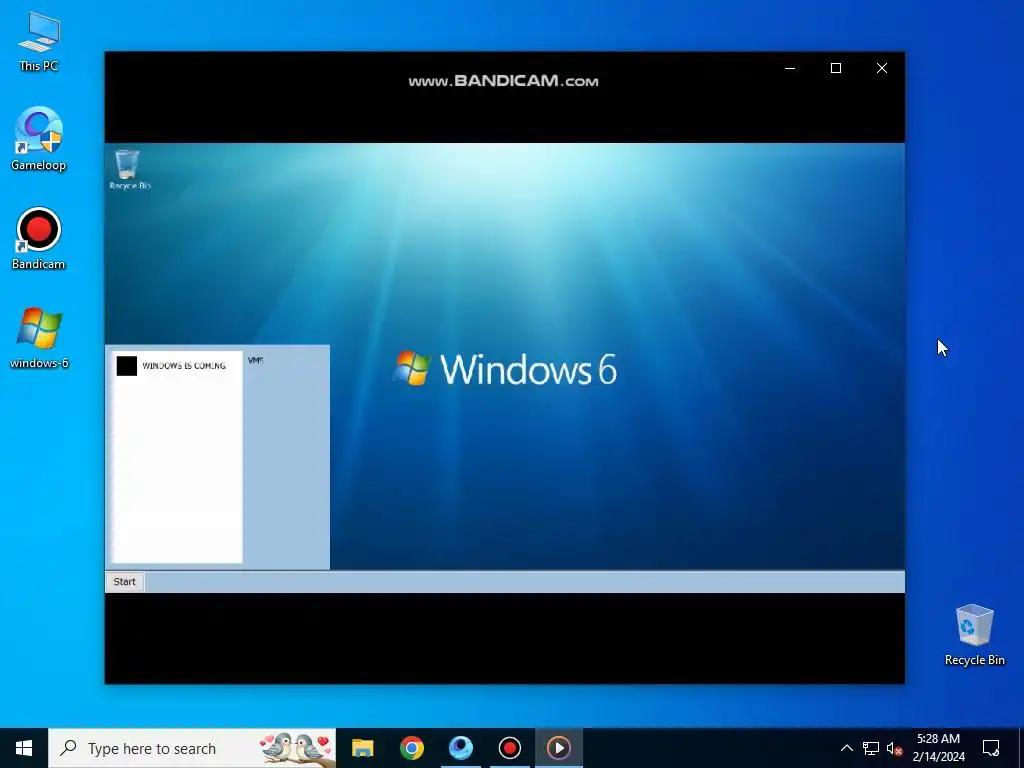Select the windows-6 desktop icon
This screenshot has width=1024, height=768.
click(x=39, y=338)
